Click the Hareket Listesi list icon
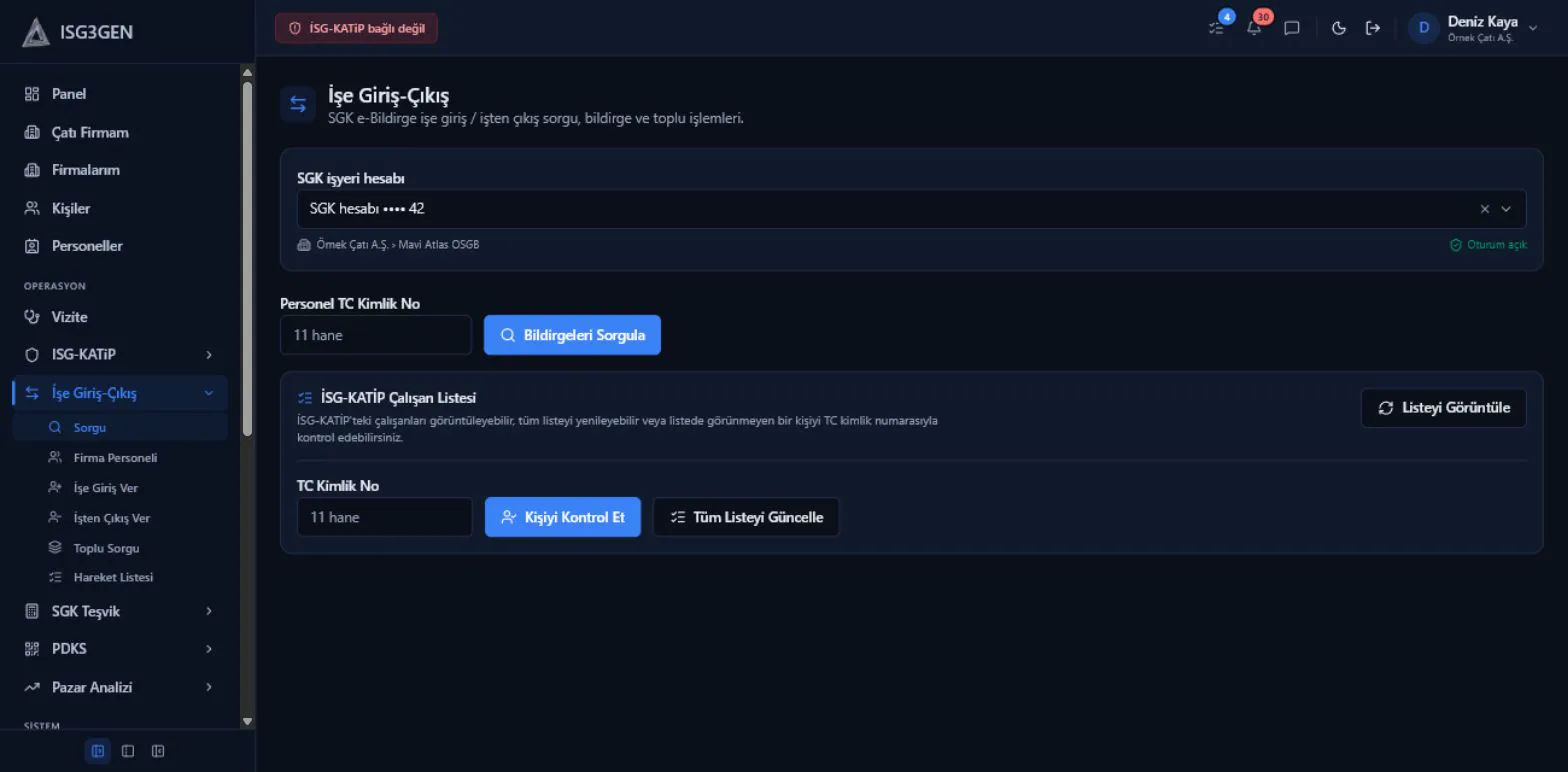Image resolution: width=1568 pixels, height=772 pixels. point(55,577)
